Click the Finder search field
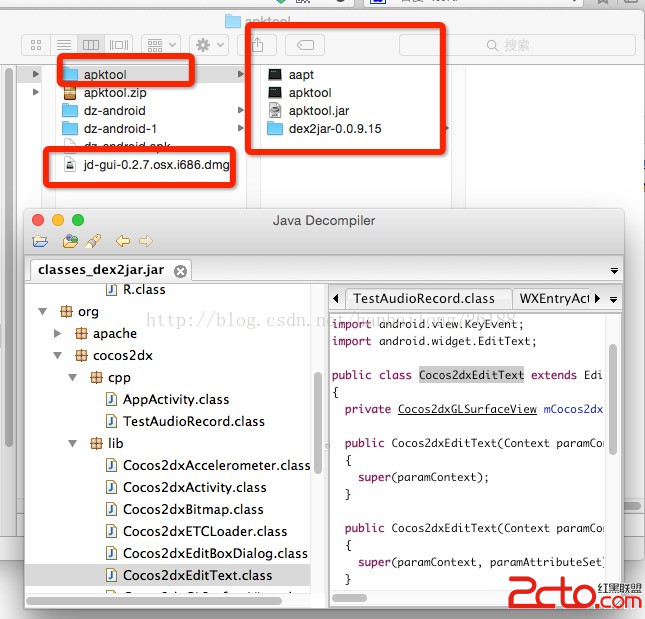645x619 pixels. tap(517, 45)
